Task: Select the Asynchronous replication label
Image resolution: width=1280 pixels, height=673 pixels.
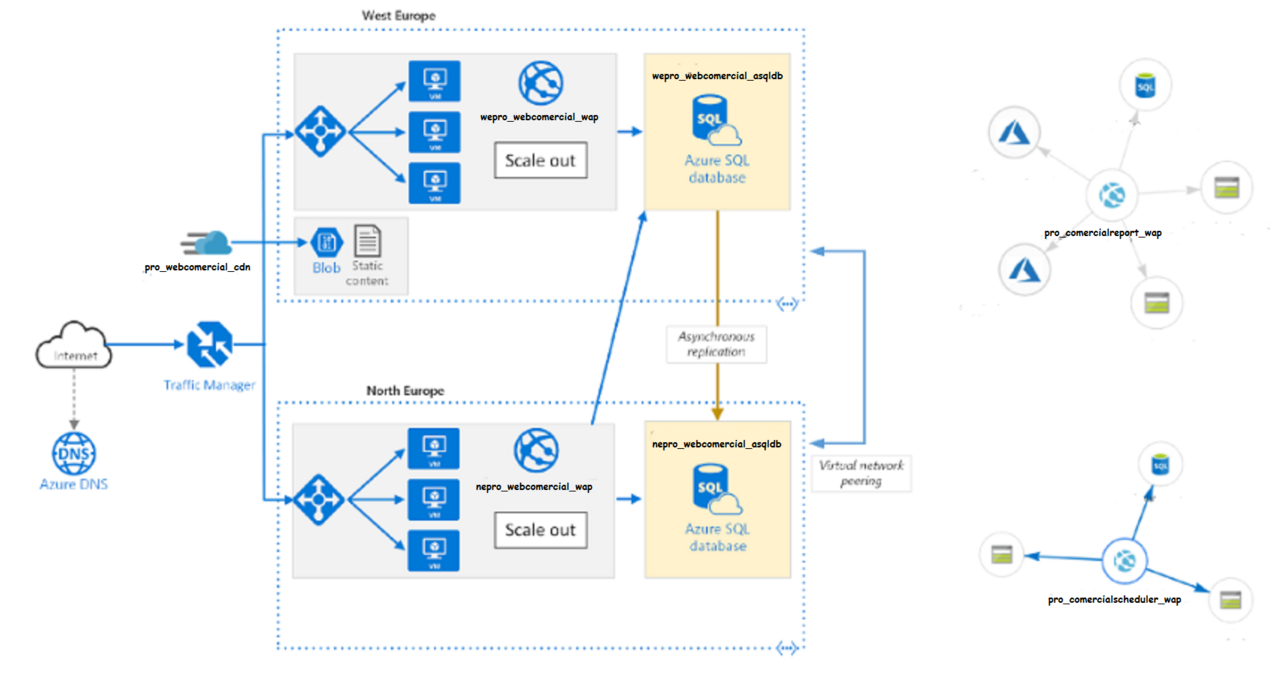Action: (x=717, y=344)
